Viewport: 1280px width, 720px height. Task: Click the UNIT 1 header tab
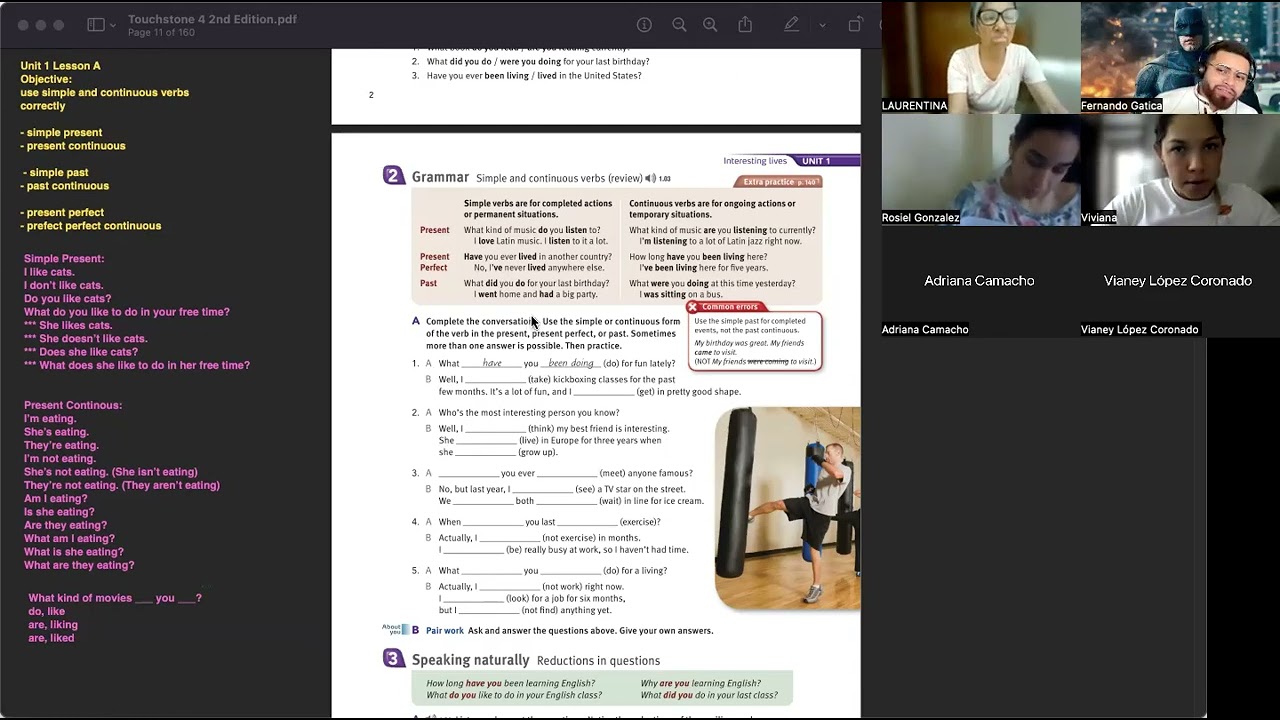click(x=816, y=161)
